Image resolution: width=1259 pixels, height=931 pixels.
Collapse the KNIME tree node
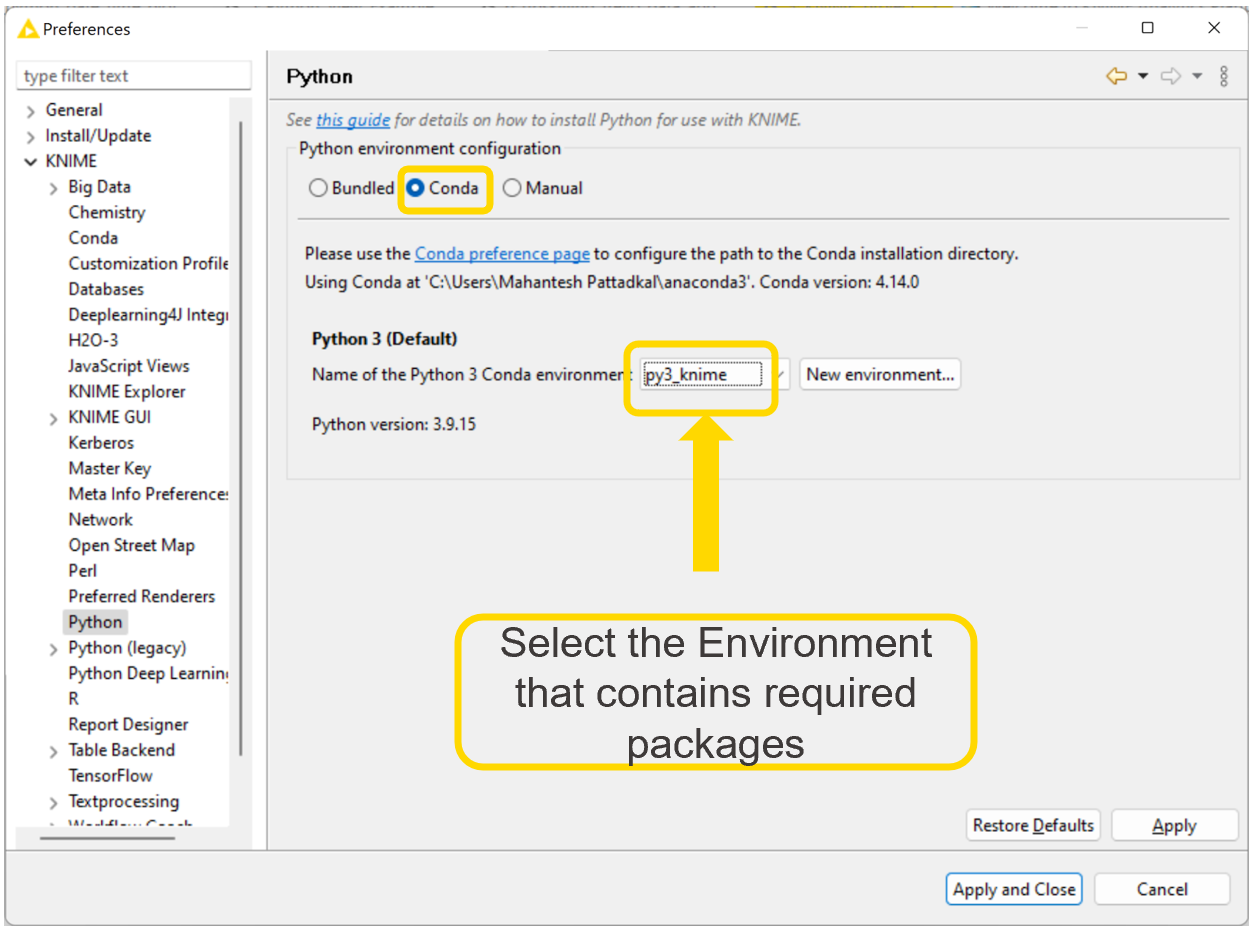pos(31,162)
